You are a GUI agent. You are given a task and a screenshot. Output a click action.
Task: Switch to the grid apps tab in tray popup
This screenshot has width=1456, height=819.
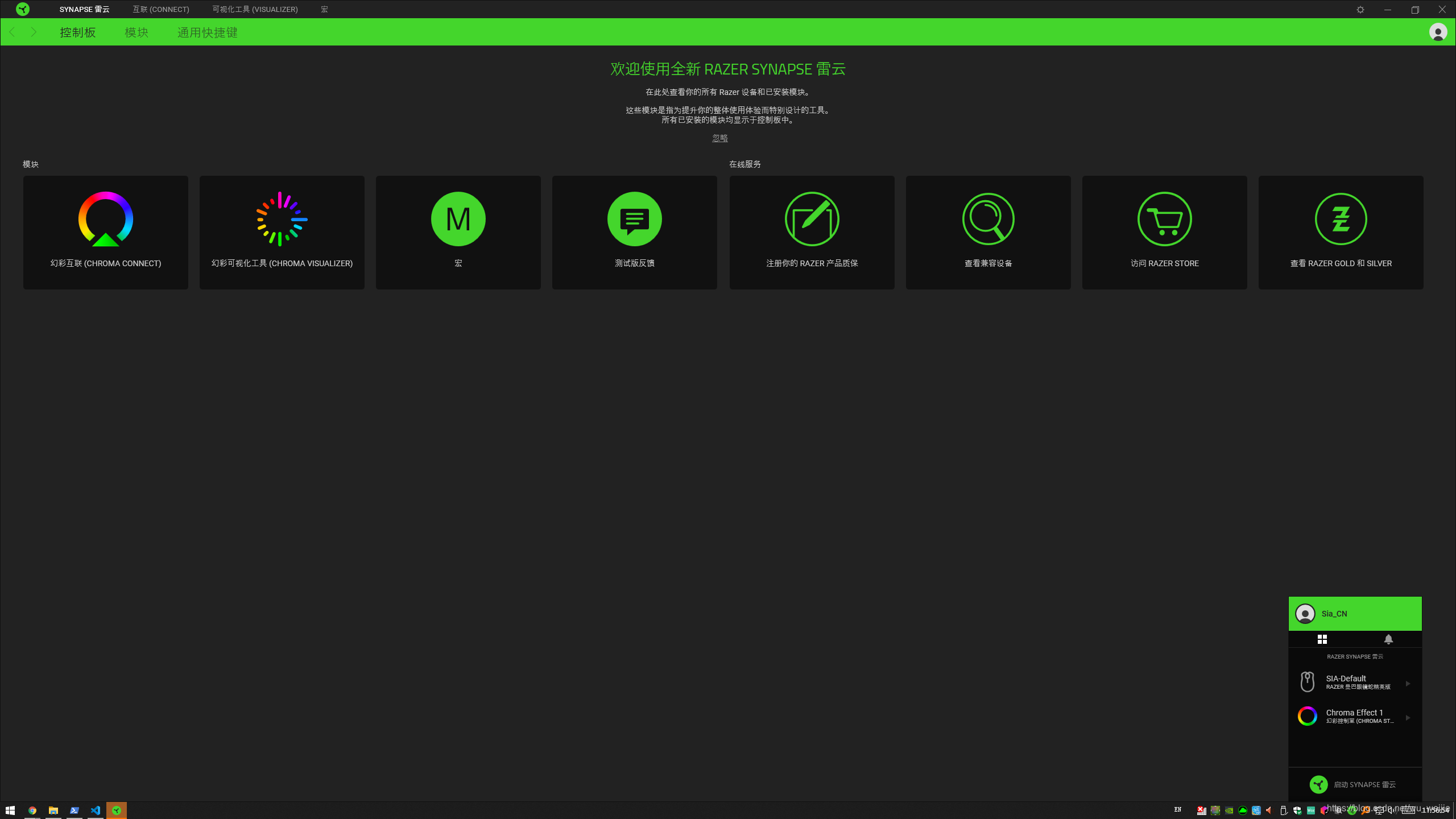[1322, 639]
